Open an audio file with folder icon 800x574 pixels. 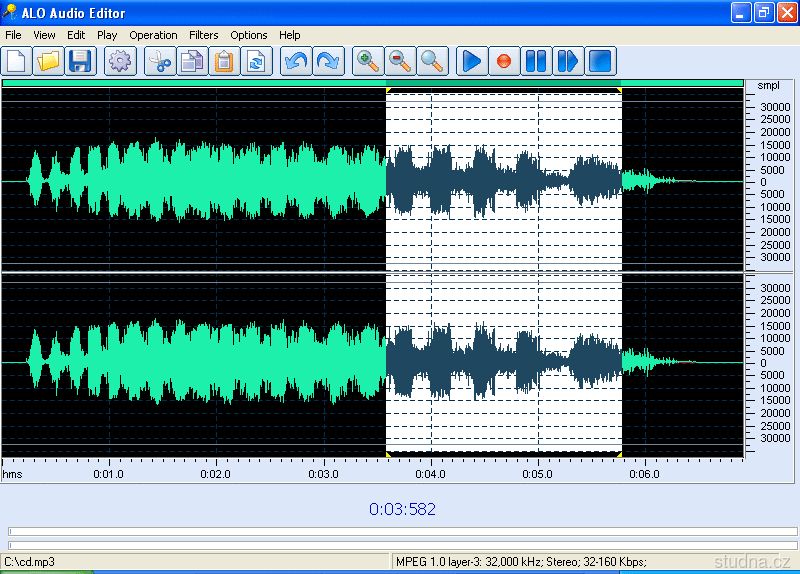(48, 61)
